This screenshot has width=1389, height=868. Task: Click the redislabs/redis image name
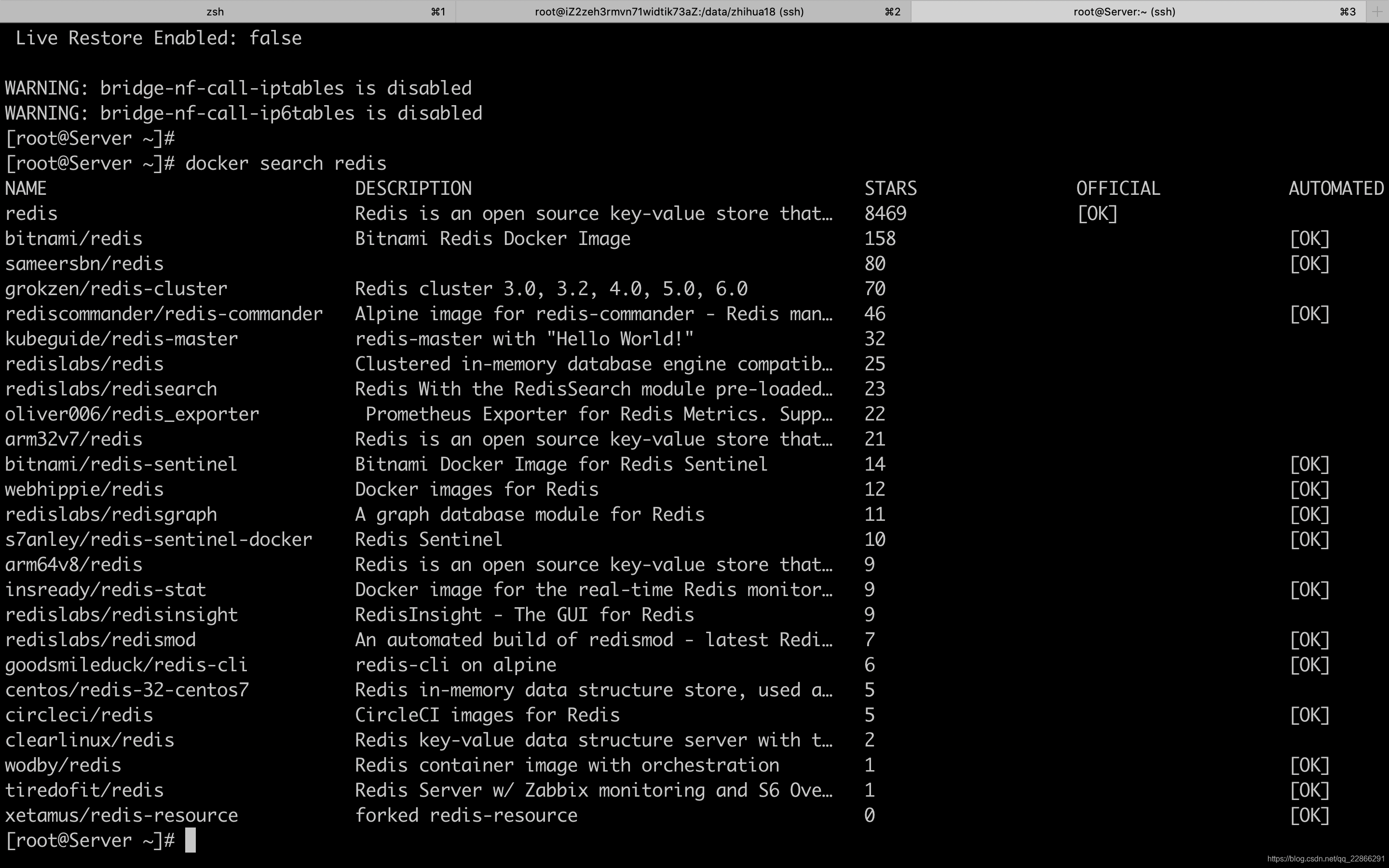click(84, 364)
